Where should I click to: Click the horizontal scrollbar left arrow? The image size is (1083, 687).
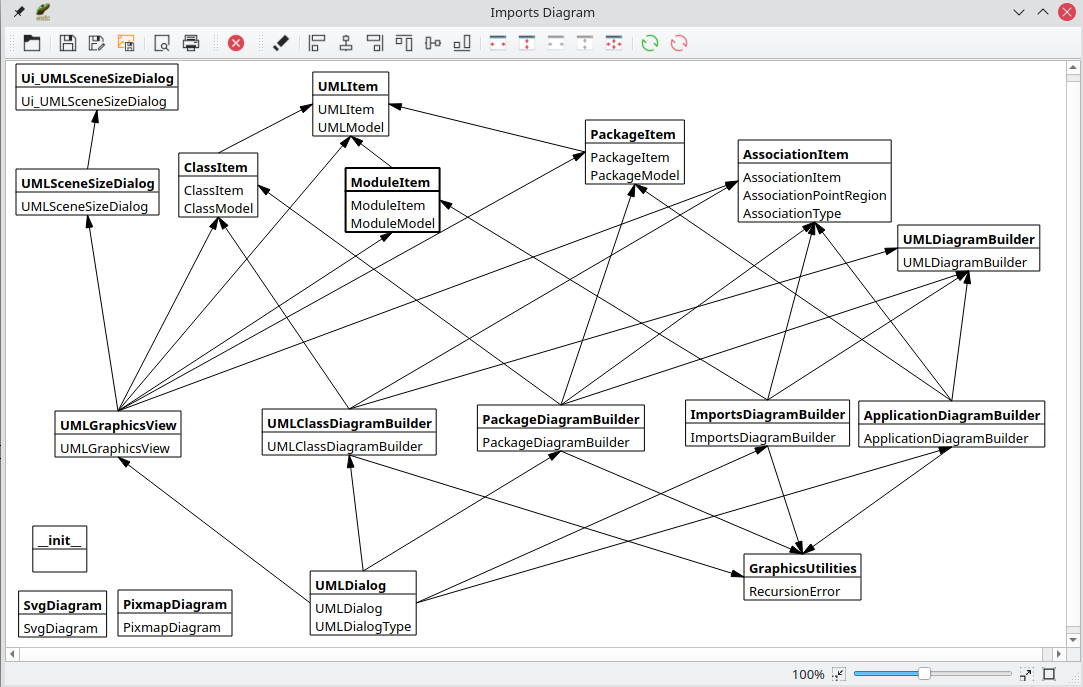tap(13, 654)
